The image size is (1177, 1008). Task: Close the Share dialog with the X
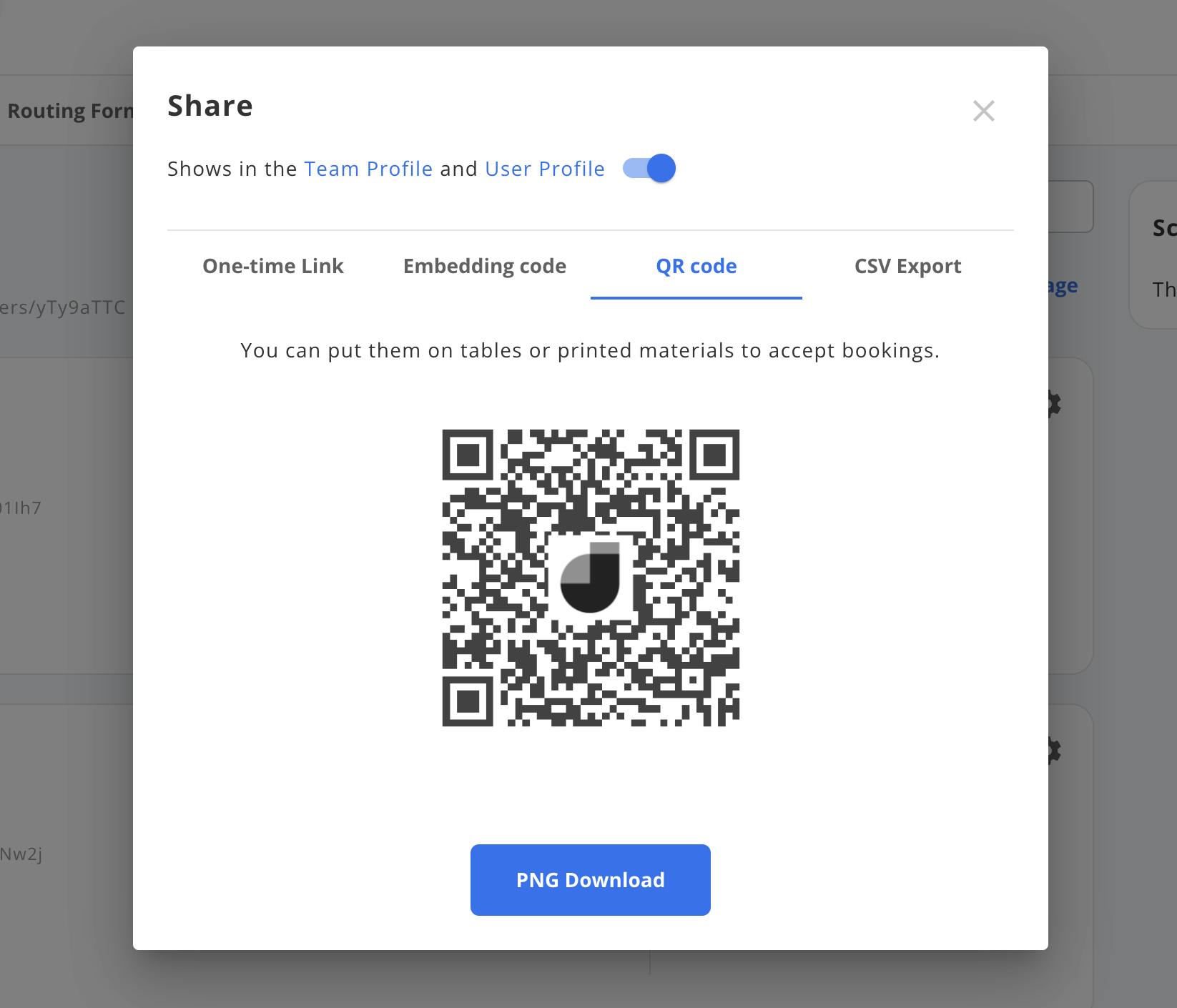point(983,111)
